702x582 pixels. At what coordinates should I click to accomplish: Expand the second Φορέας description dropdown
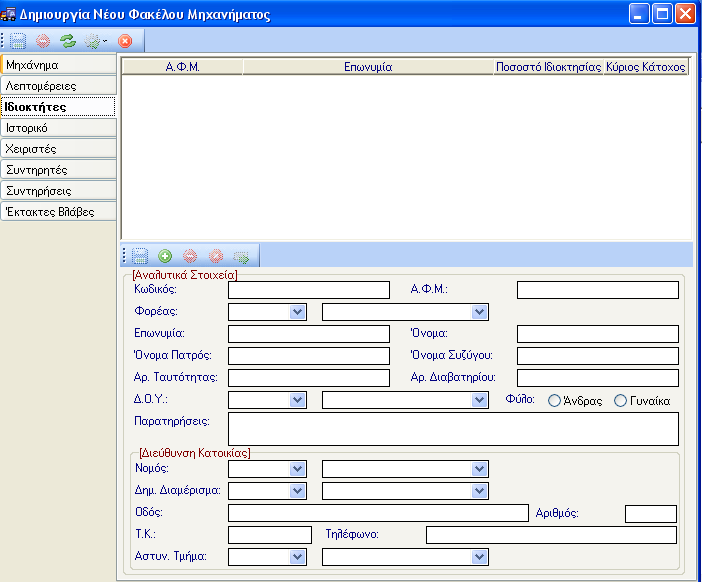click(x=479, y=312)
